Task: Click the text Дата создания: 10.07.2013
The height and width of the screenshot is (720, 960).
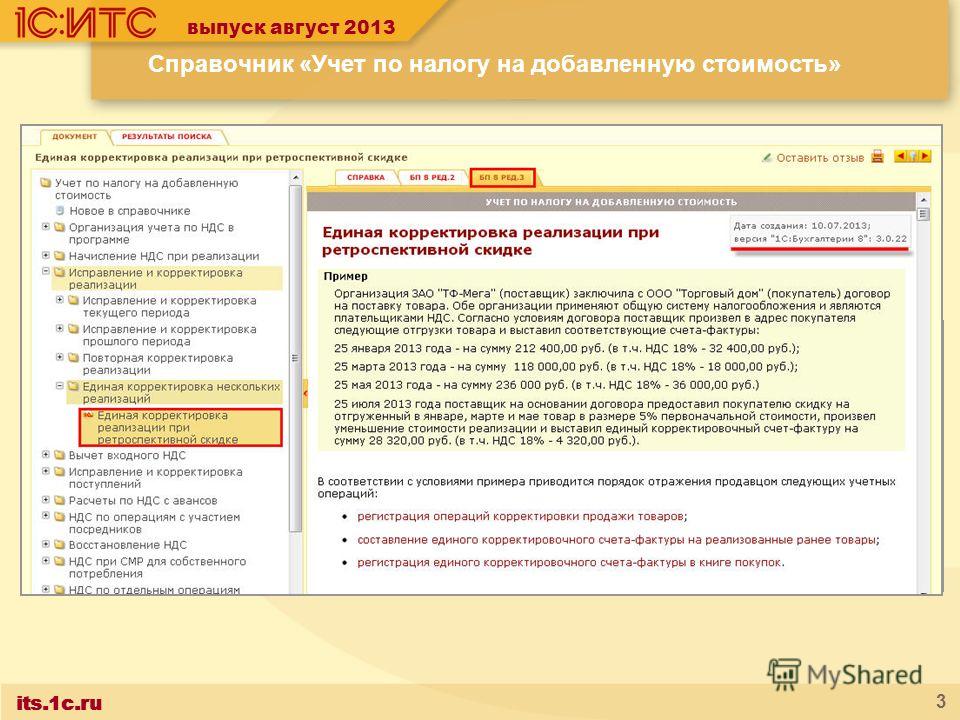Action: [802, 225]
